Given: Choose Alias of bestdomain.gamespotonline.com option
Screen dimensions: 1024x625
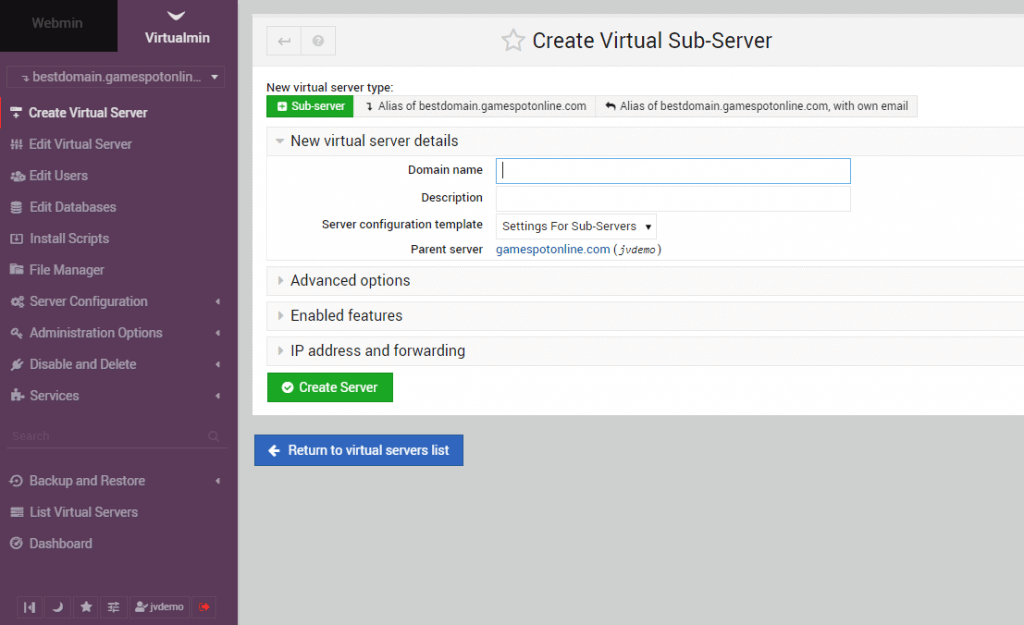Looking at the screenshot, I should coord(476,106).
